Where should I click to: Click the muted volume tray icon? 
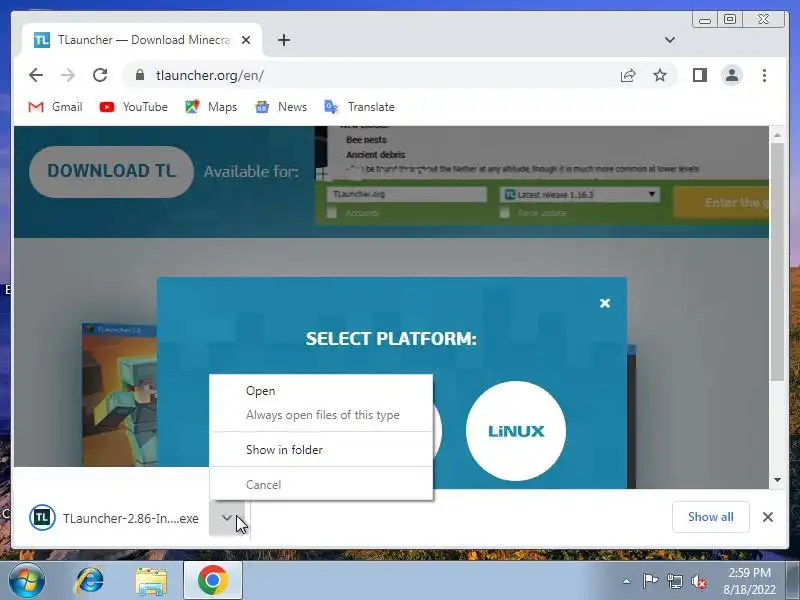(699, 581)
